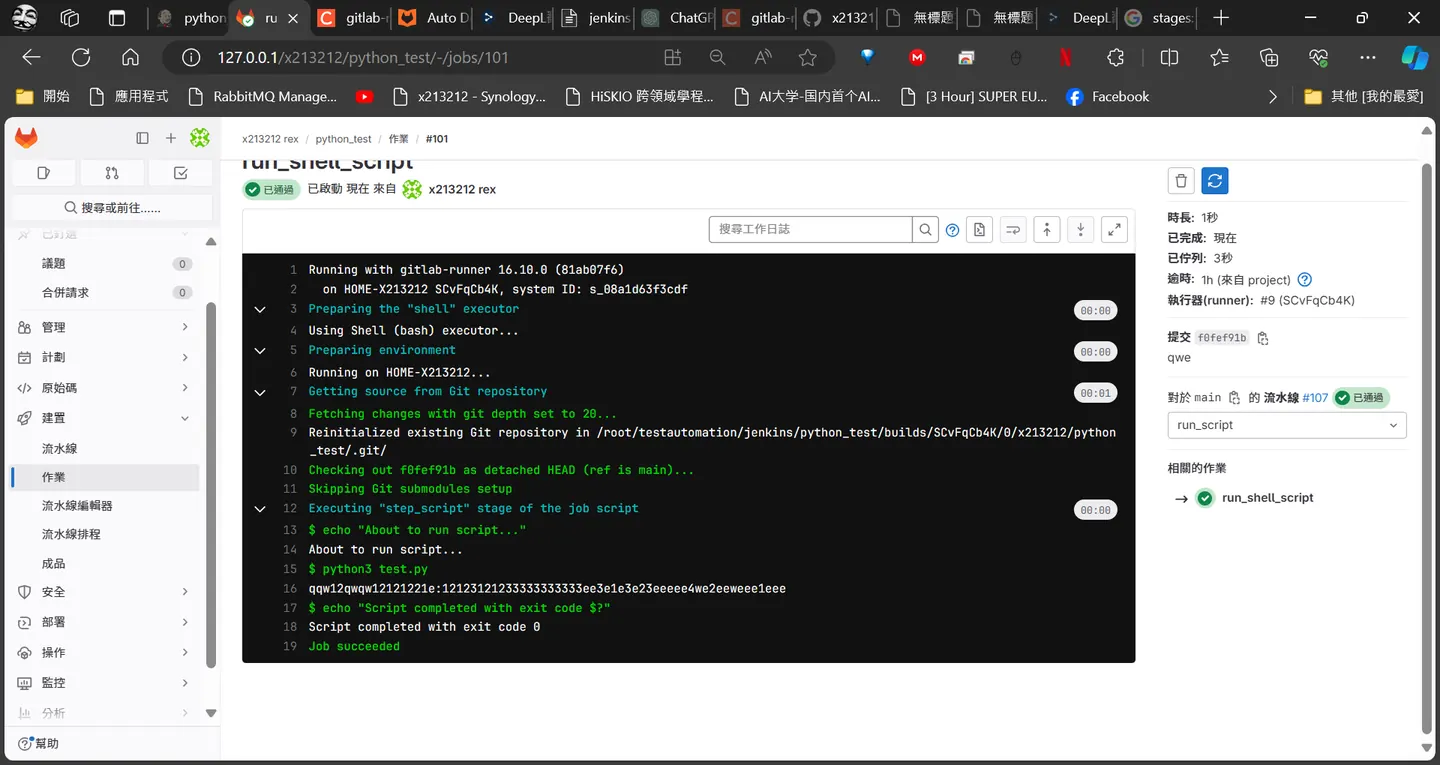1440x765 pixels.
Task: Jump to top of job log
Action: click(x=1046, y=230)
